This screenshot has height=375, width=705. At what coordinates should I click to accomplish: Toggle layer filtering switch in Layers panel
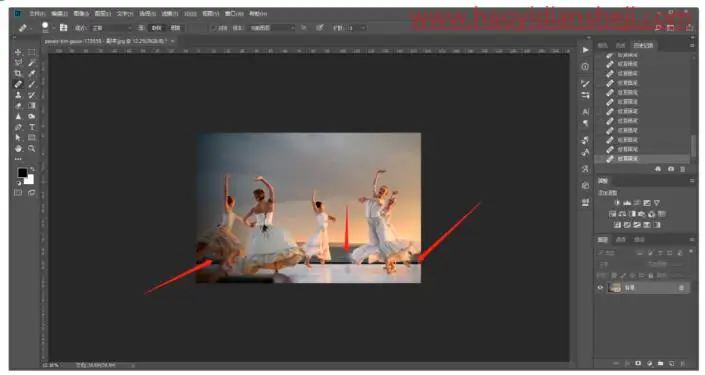[x=691, y=252]
